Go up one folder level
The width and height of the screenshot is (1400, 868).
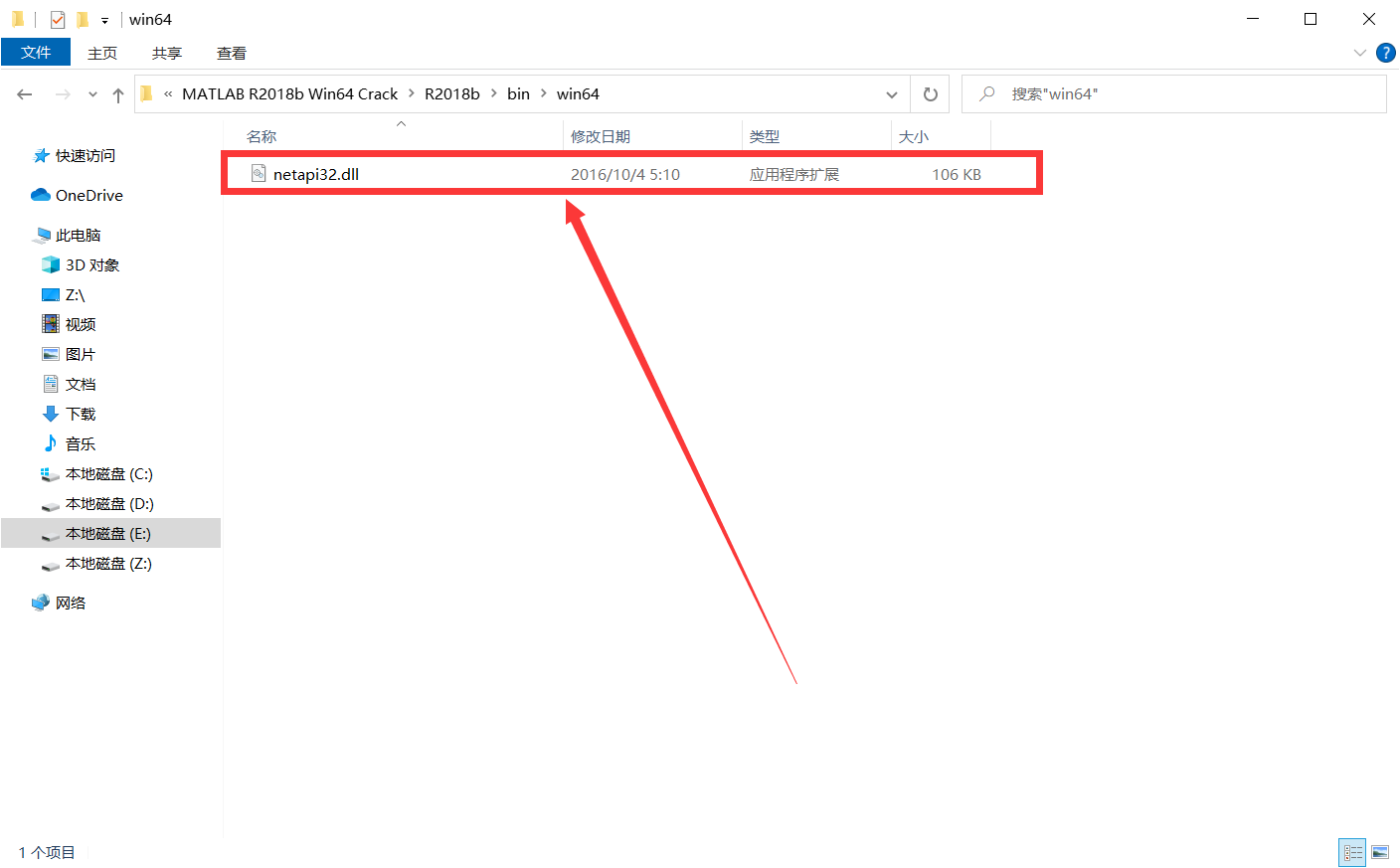point(118,94)
